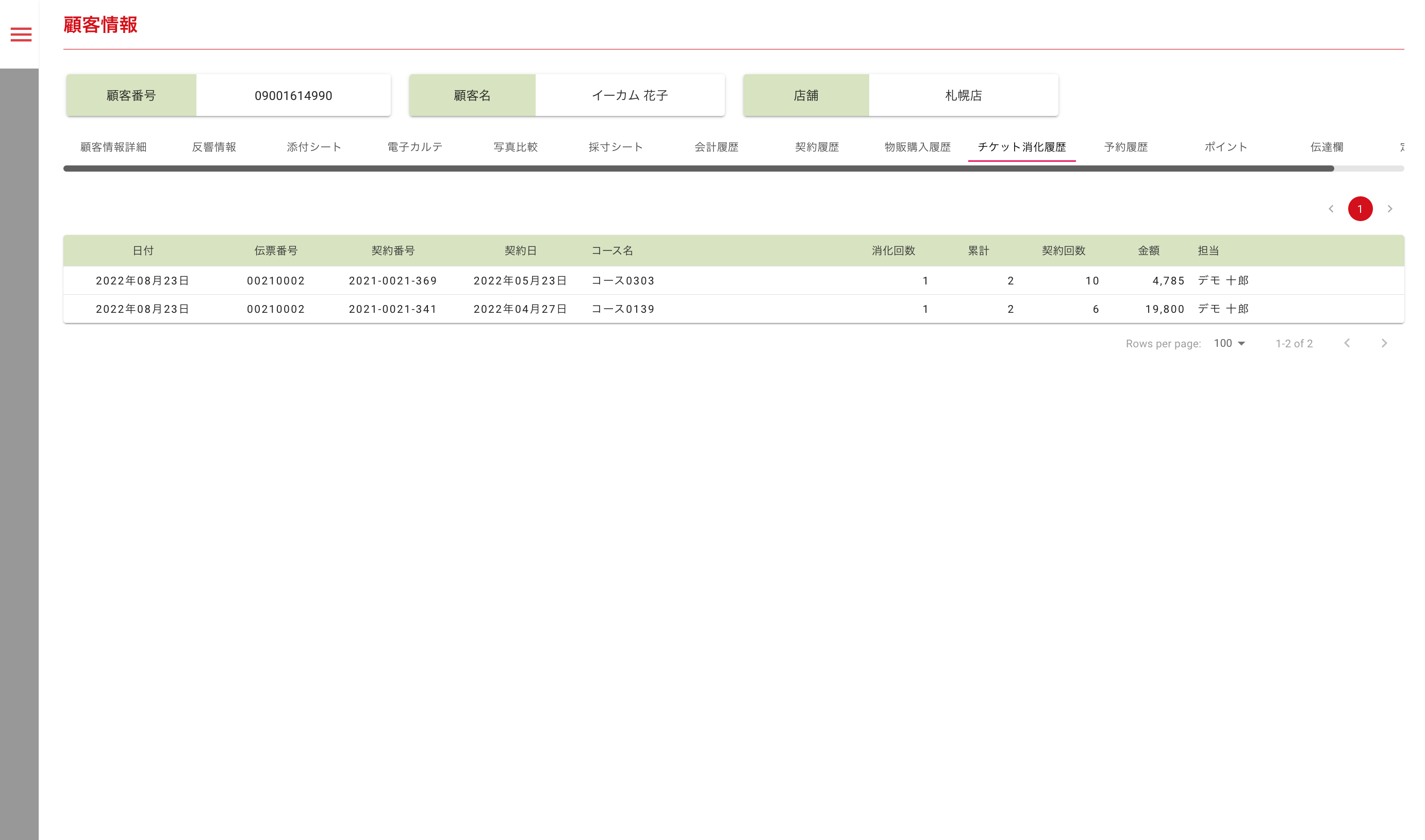
Task: Open the 契約履歴 tab
Action: [x=817, y=147]
